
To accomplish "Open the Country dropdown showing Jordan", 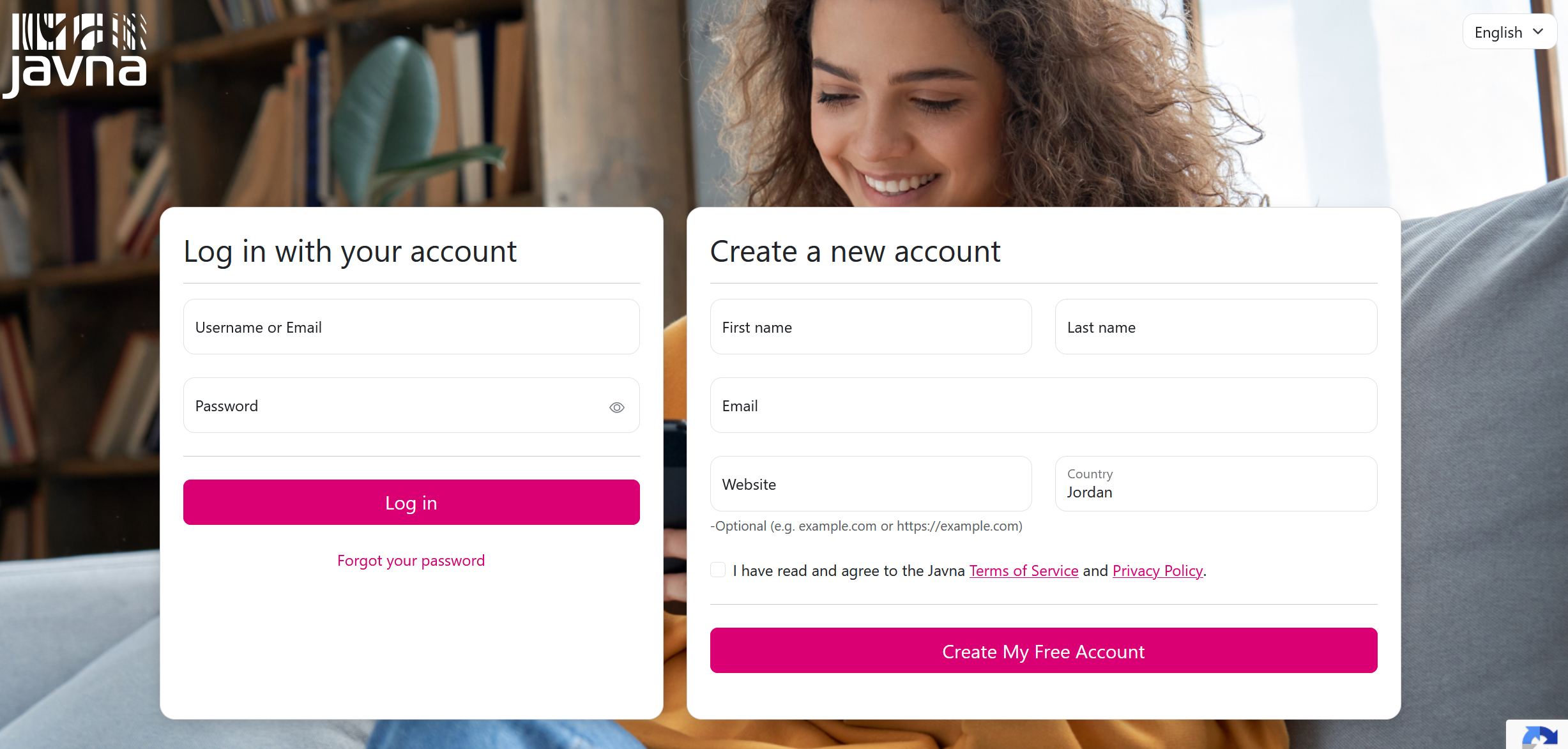I will pos(1216,484).
